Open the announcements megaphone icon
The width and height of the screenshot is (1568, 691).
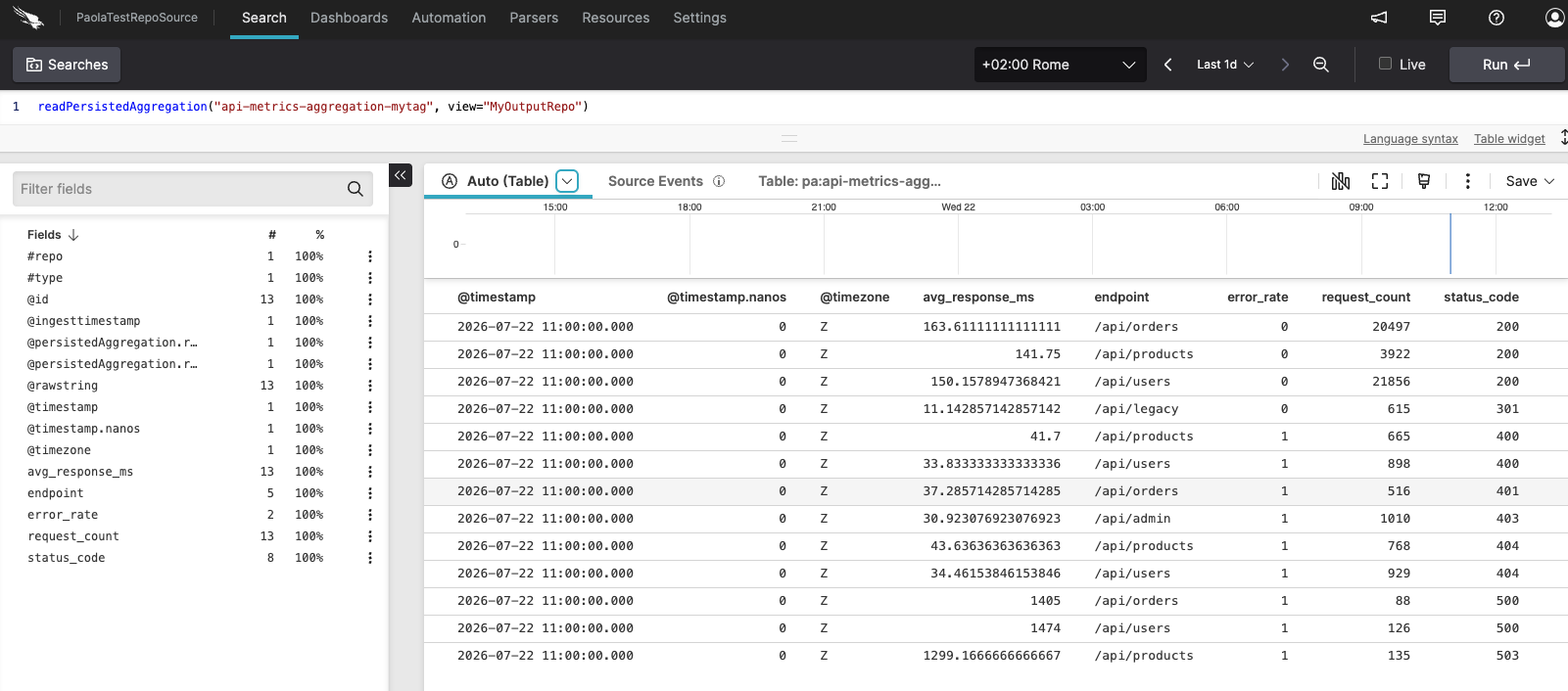[1379, 18]
